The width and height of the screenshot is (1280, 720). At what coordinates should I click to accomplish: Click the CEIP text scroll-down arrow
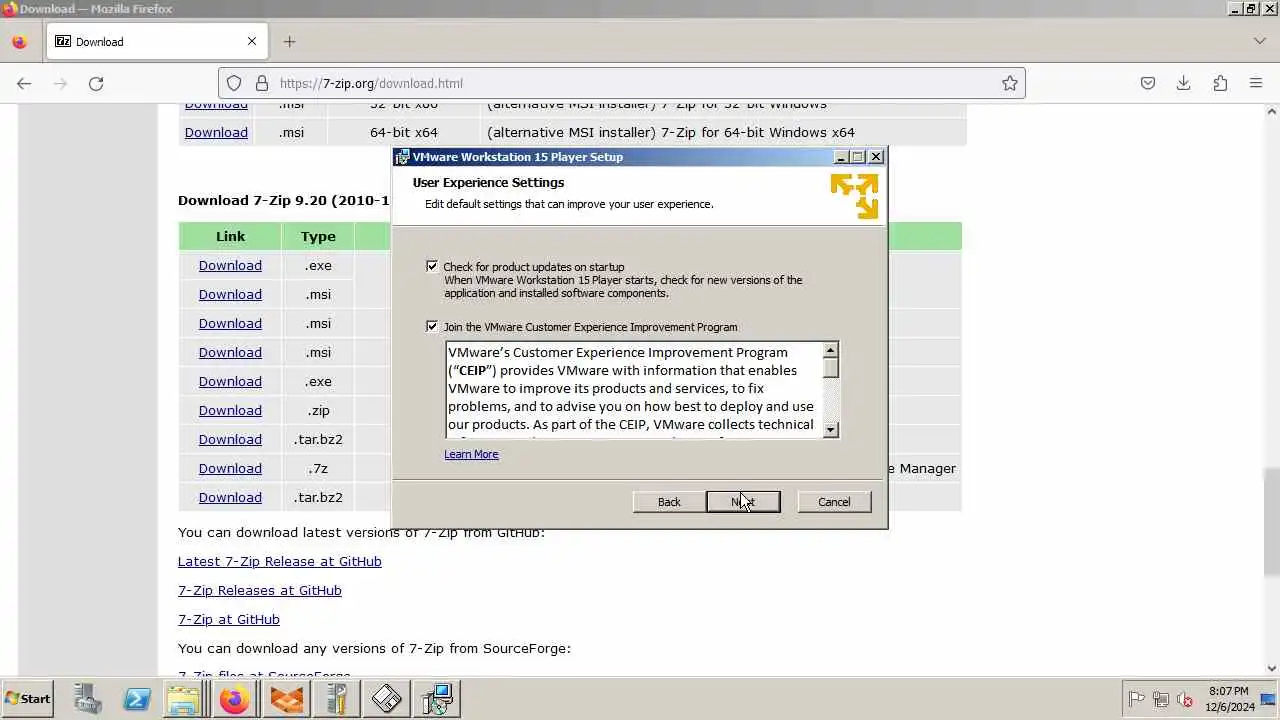point(830,429)
